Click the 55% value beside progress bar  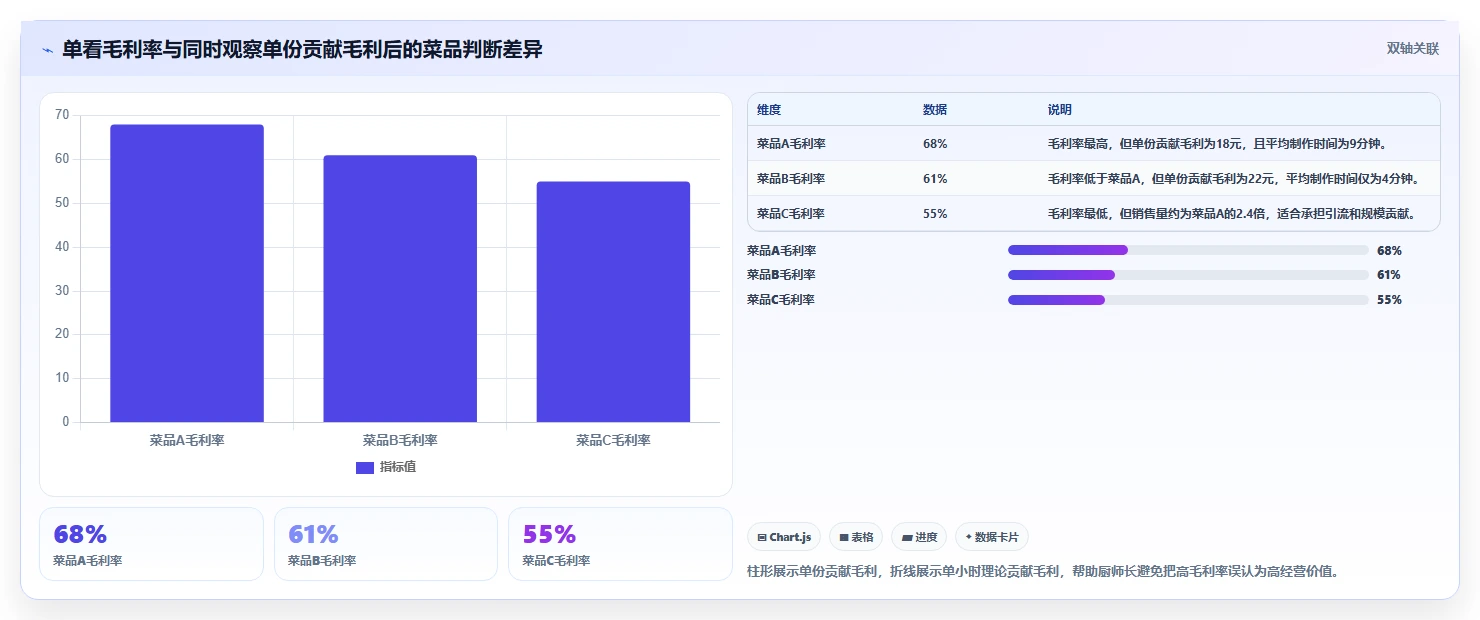tap(1389, 300)
